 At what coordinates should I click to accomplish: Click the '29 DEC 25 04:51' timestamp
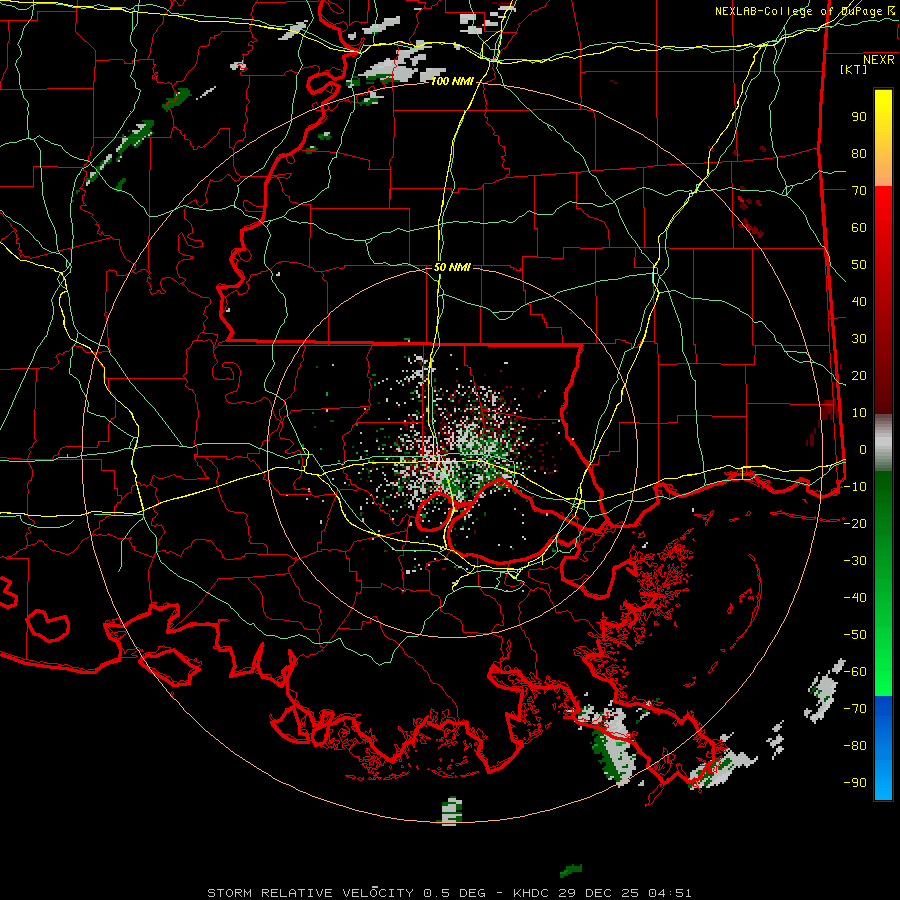coord(627,893)
